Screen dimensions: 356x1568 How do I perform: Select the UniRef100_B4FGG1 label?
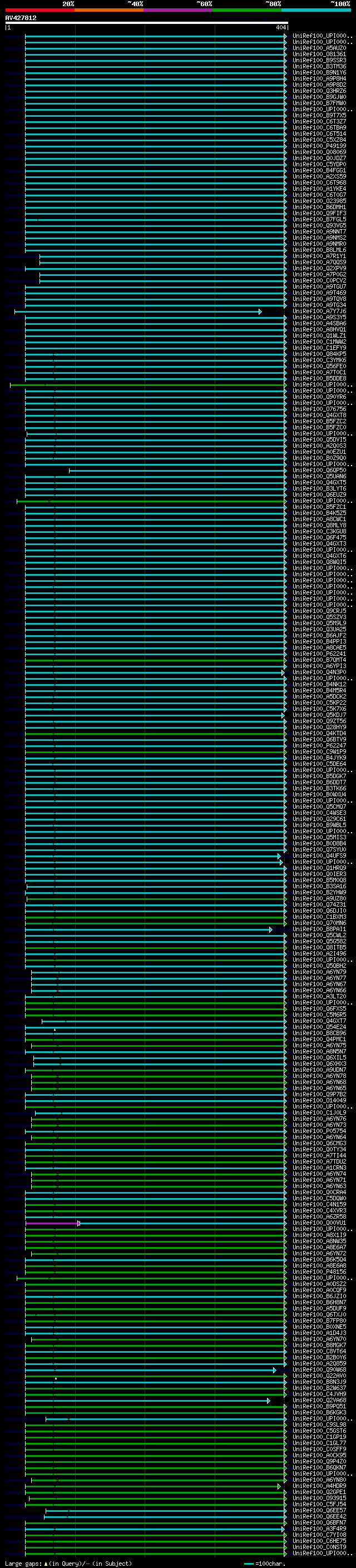click(x=319, y=170)
